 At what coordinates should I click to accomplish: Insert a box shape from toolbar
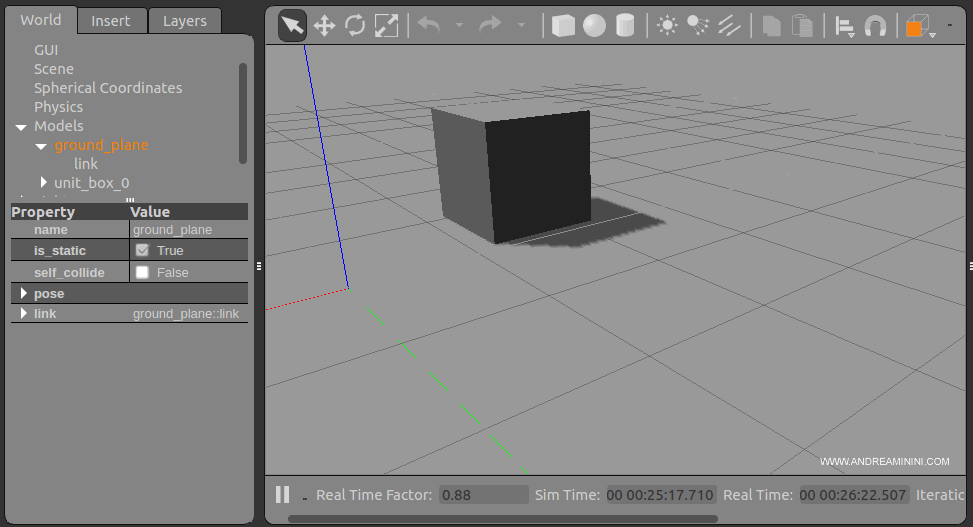[563, 25]
